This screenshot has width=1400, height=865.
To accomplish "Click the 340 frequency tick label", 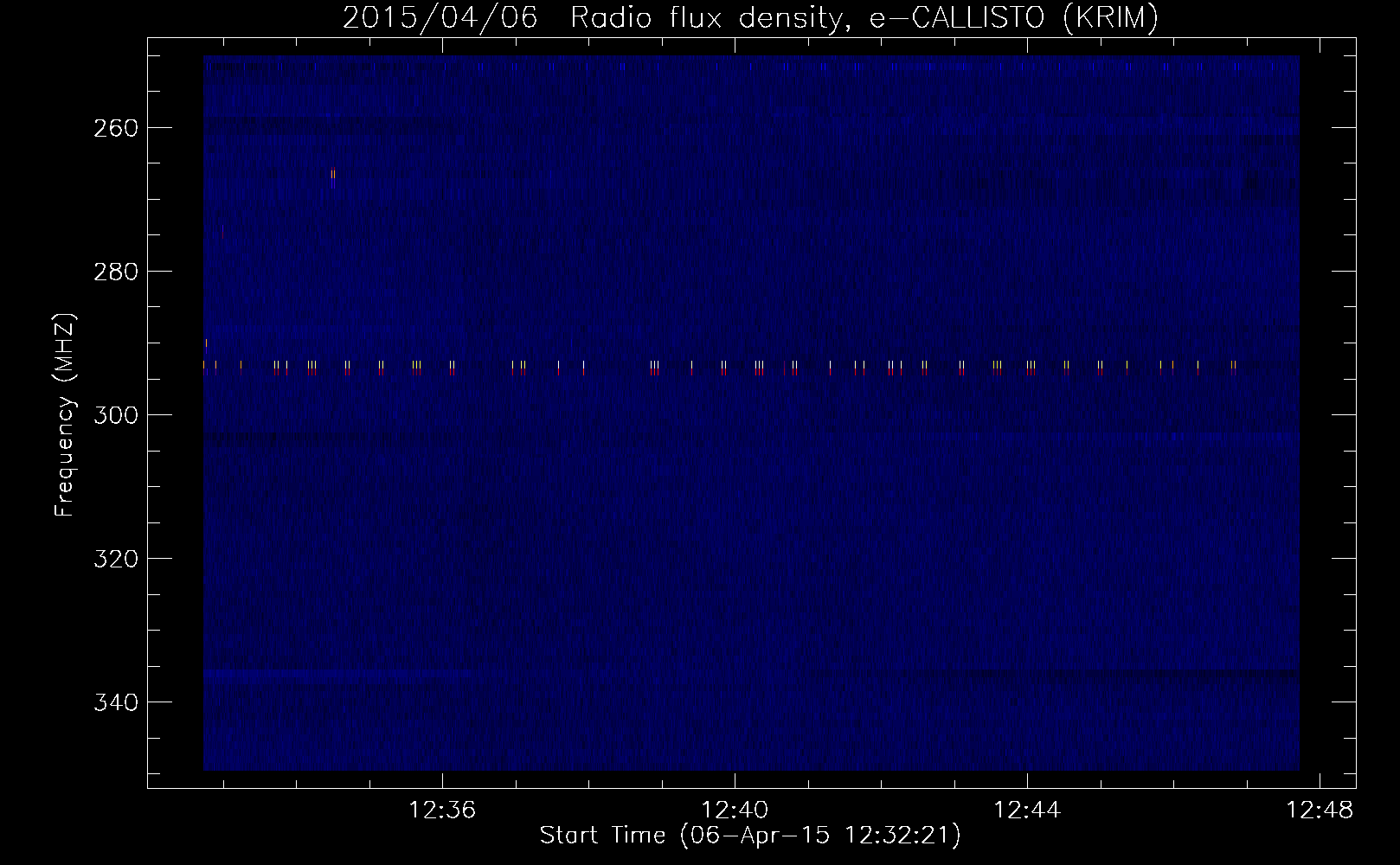I will [x=115, y=702].
